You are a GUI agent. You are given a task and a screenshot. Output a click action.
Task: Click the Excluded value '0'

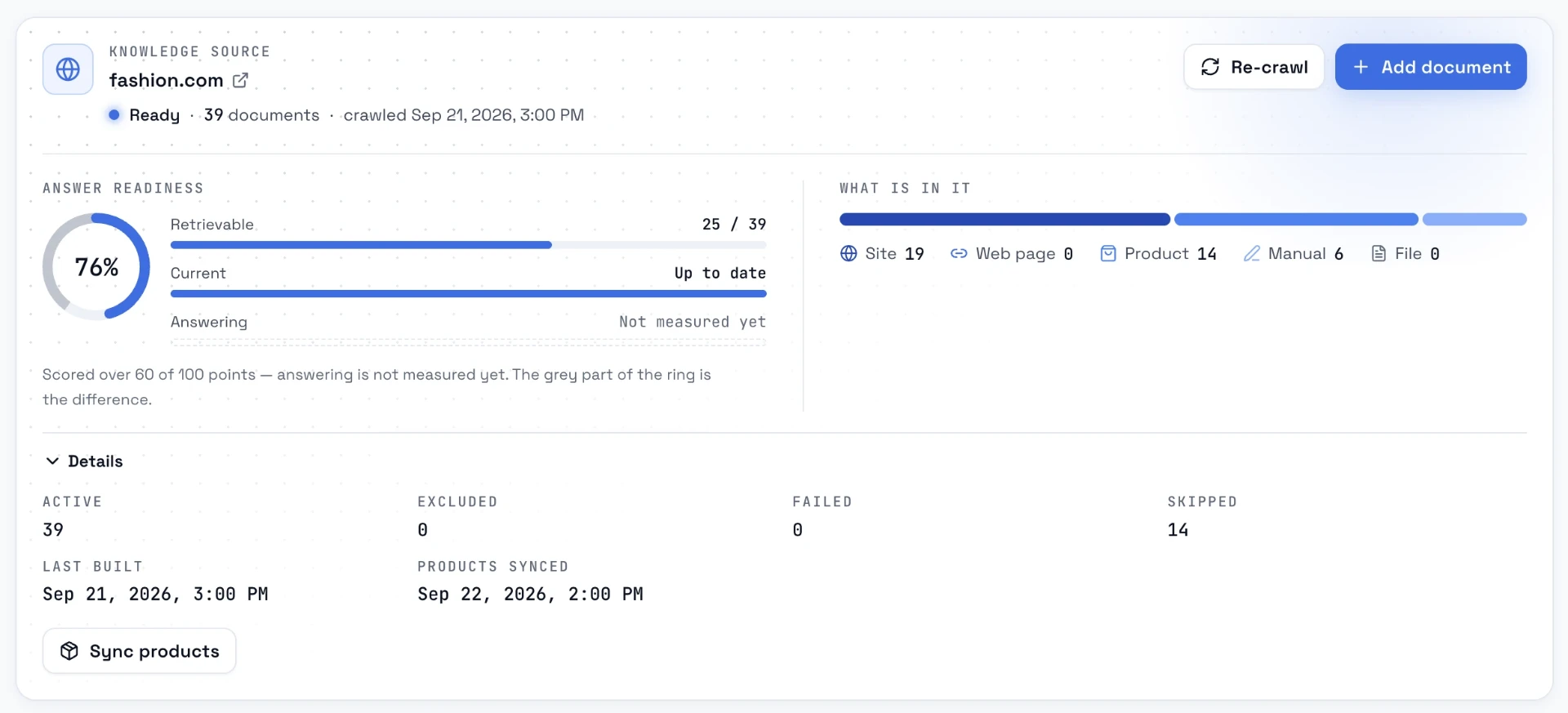pos(422,530)
